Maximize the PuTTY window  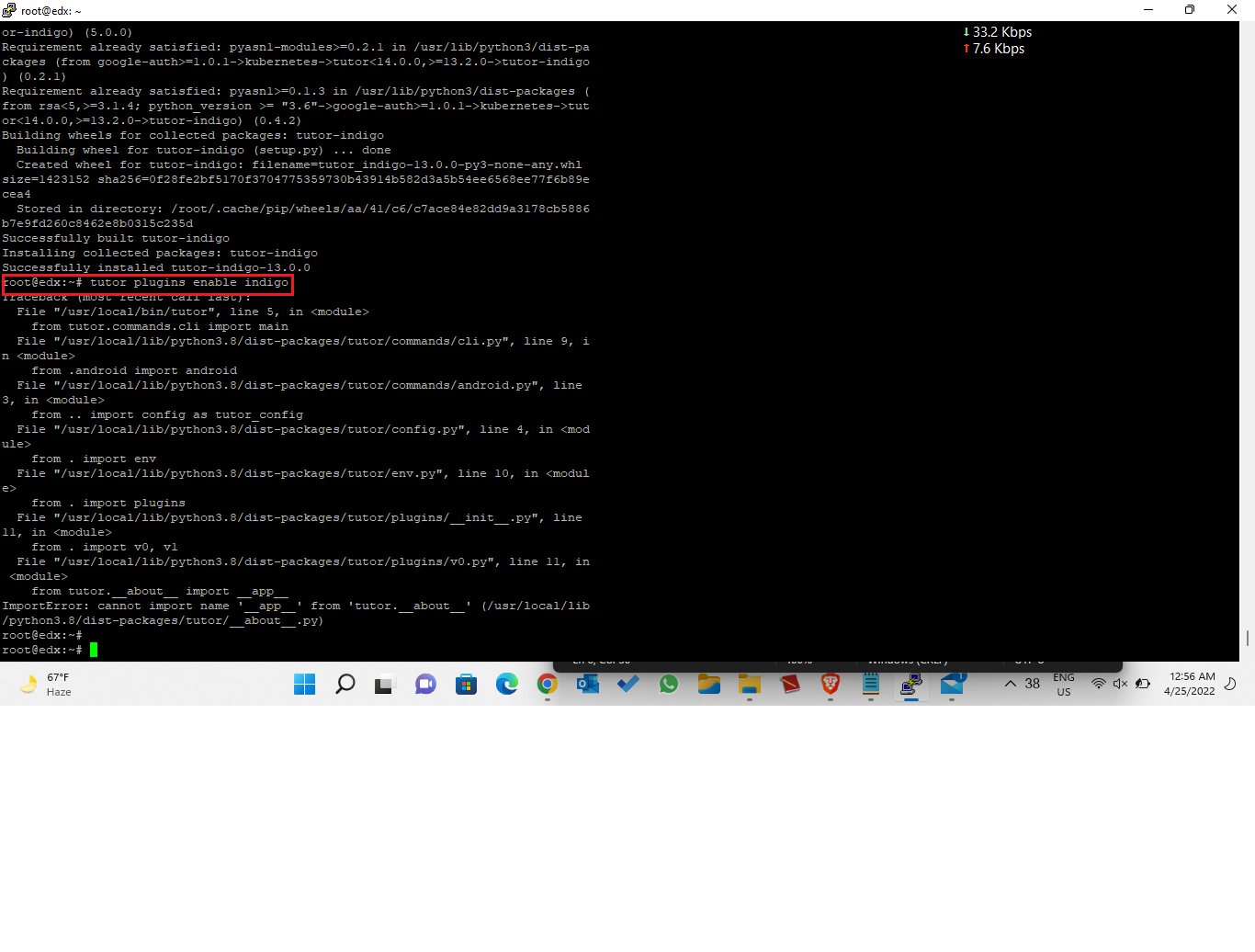(x=1190, y=10)
